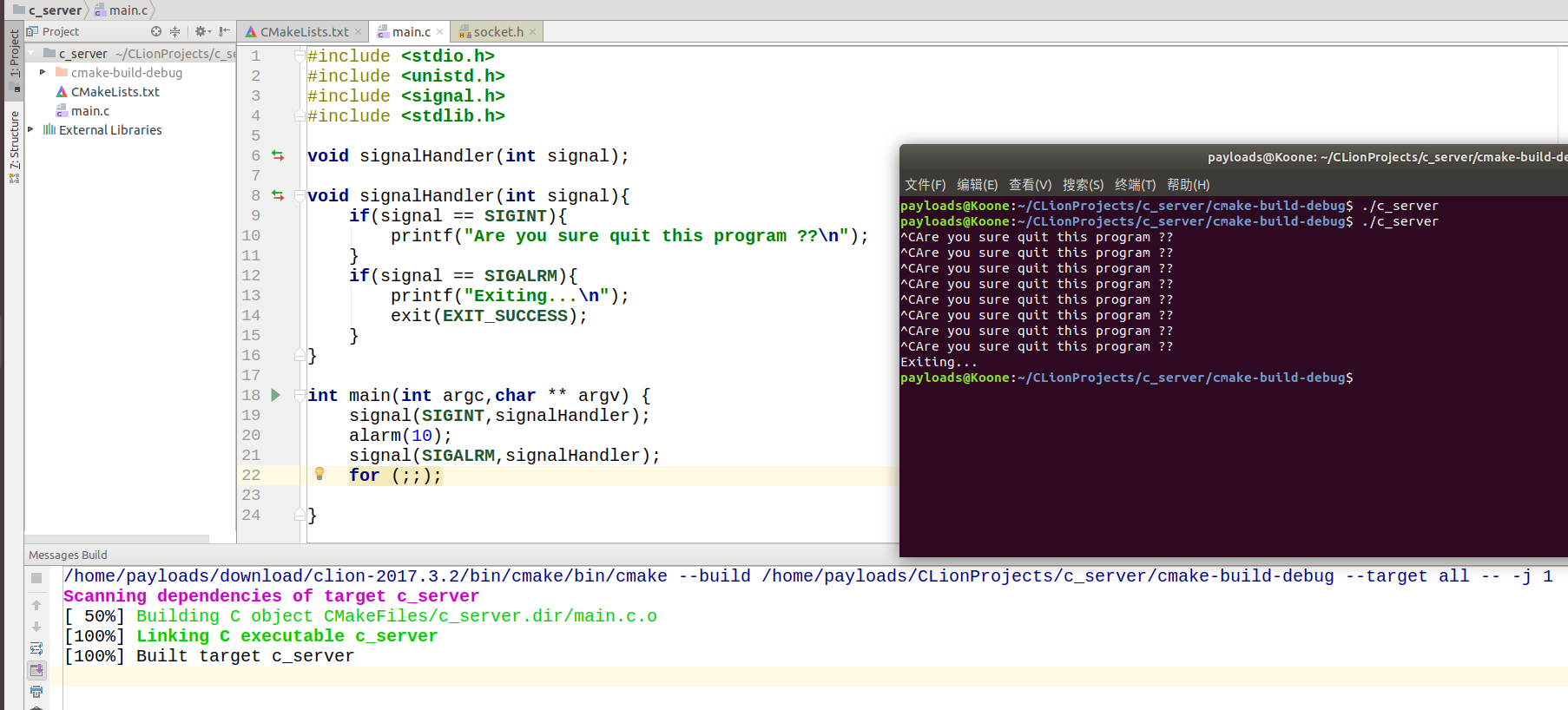
Task: Click the 'Exiting...' output line in terminal
Action: [x=939, y=362]
